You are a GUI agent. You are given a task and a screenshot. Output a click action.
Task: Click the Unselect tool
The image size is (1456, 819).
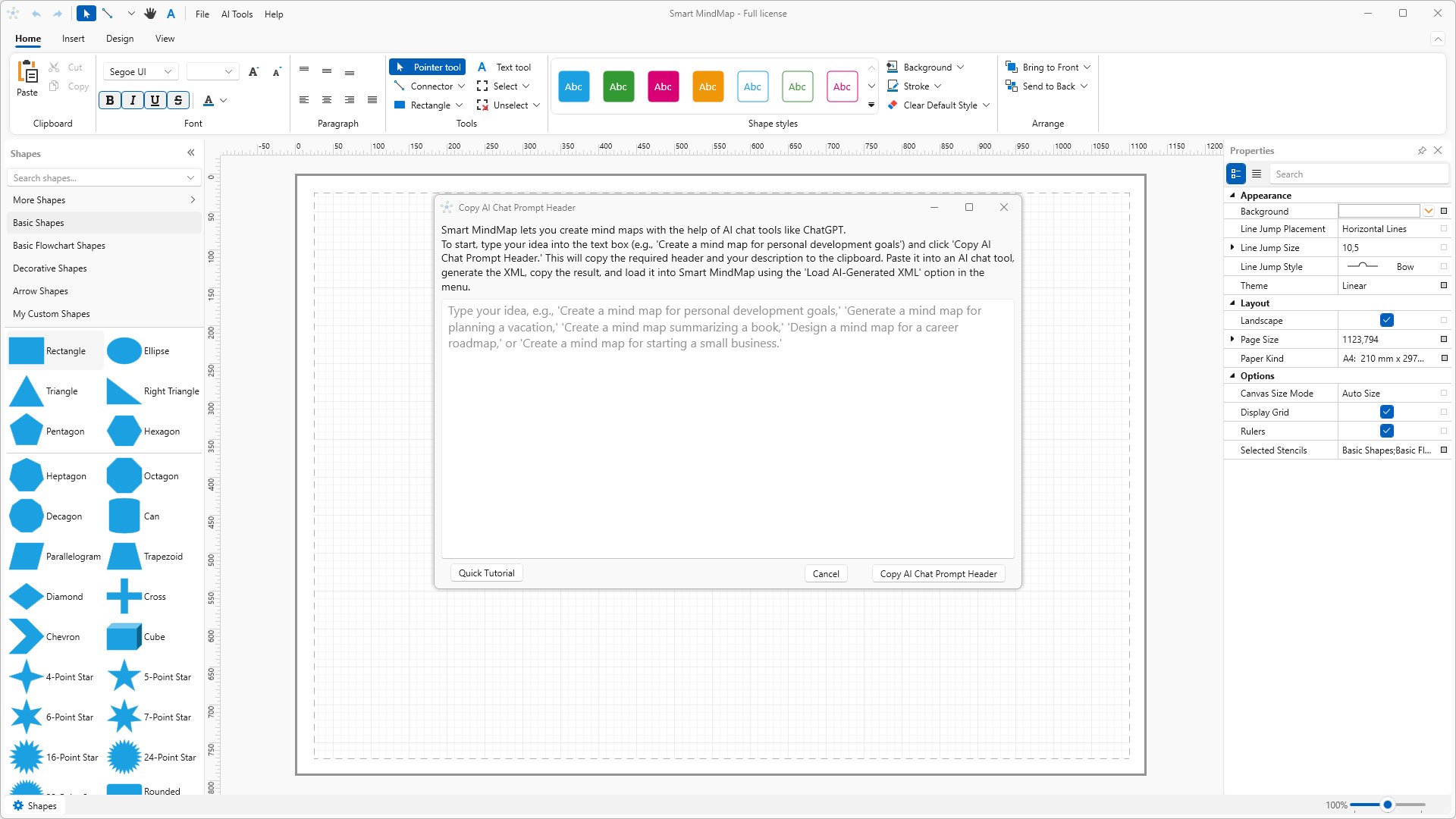(507, 105)
